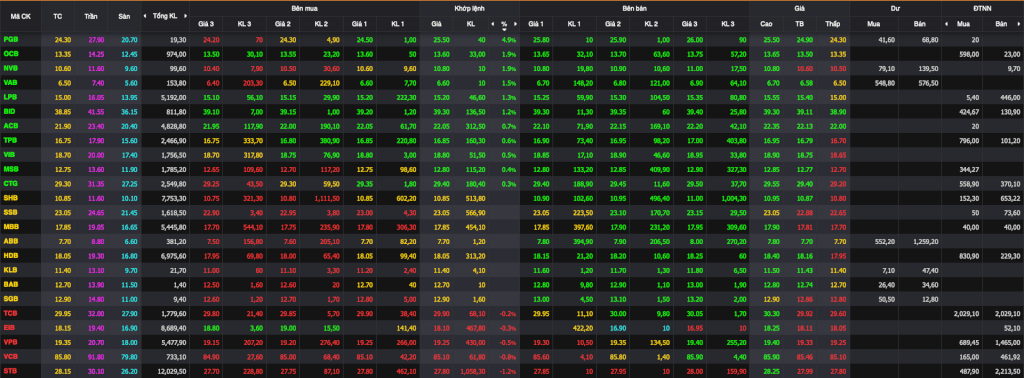Click the TB average price header
This screenshot has width=1024, height=378.
[799, 24]
